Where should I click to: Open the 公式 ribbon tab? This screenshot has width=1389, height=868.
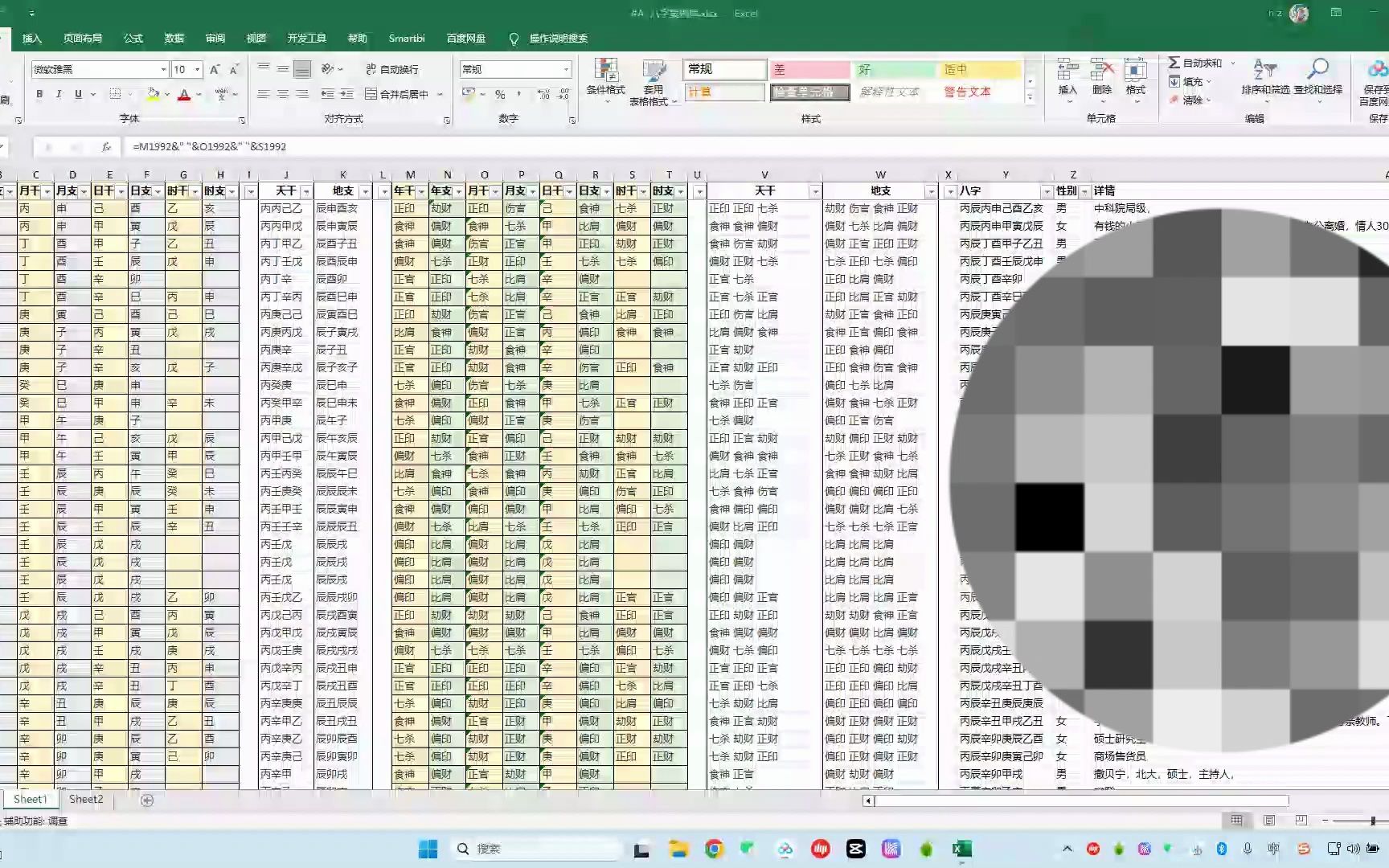133,38
